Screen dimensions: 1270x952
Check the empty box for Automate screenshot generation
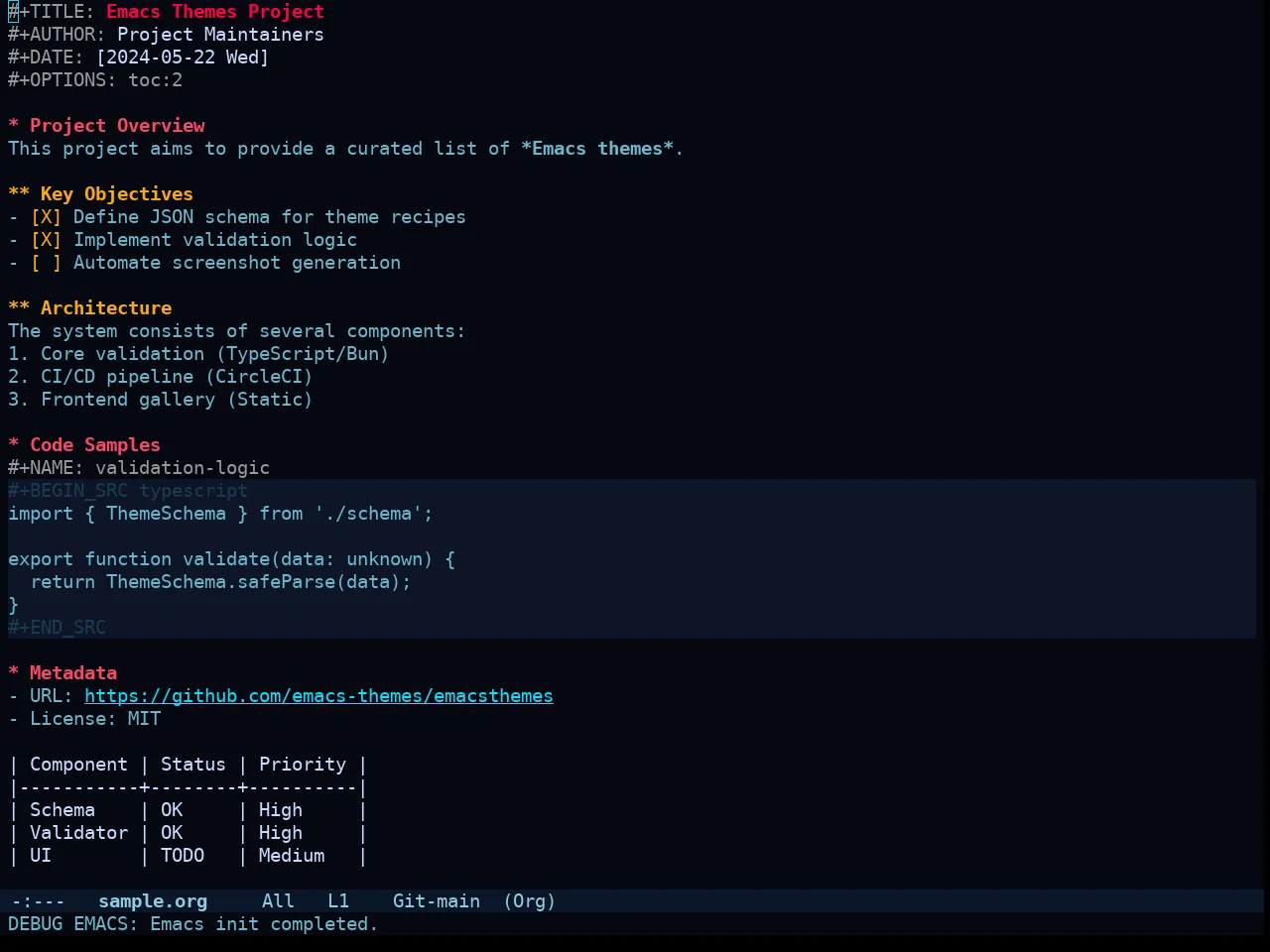tap(46, 263)
